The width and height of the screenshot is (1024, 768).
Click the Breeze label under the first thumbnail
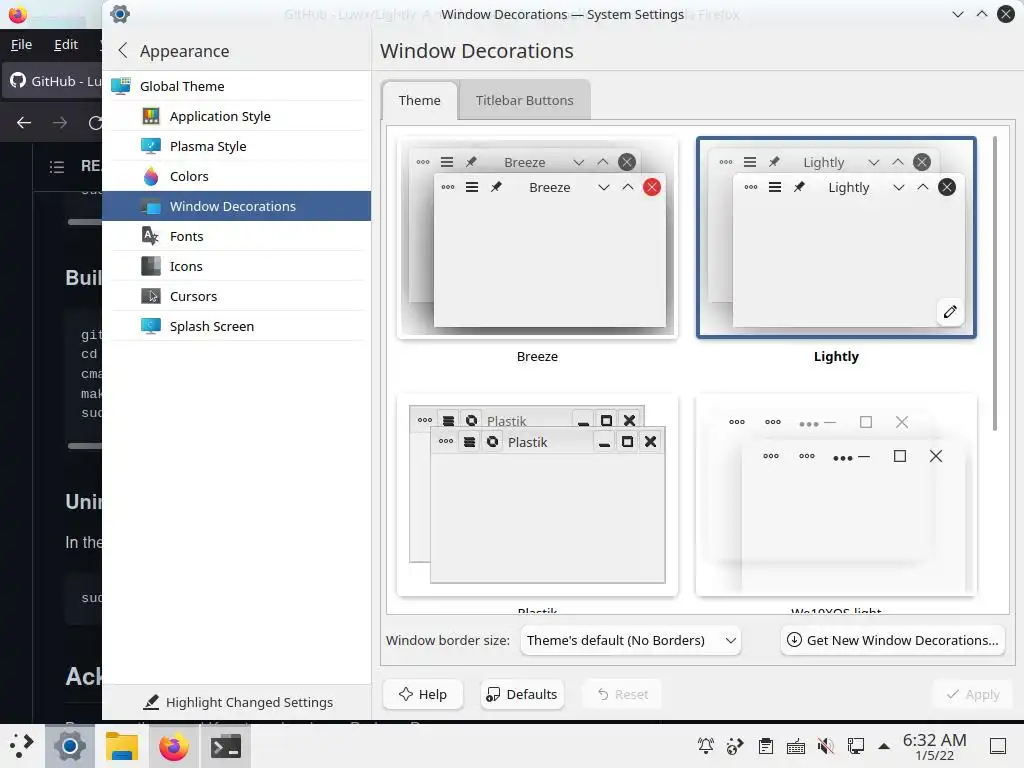(537, 357)
